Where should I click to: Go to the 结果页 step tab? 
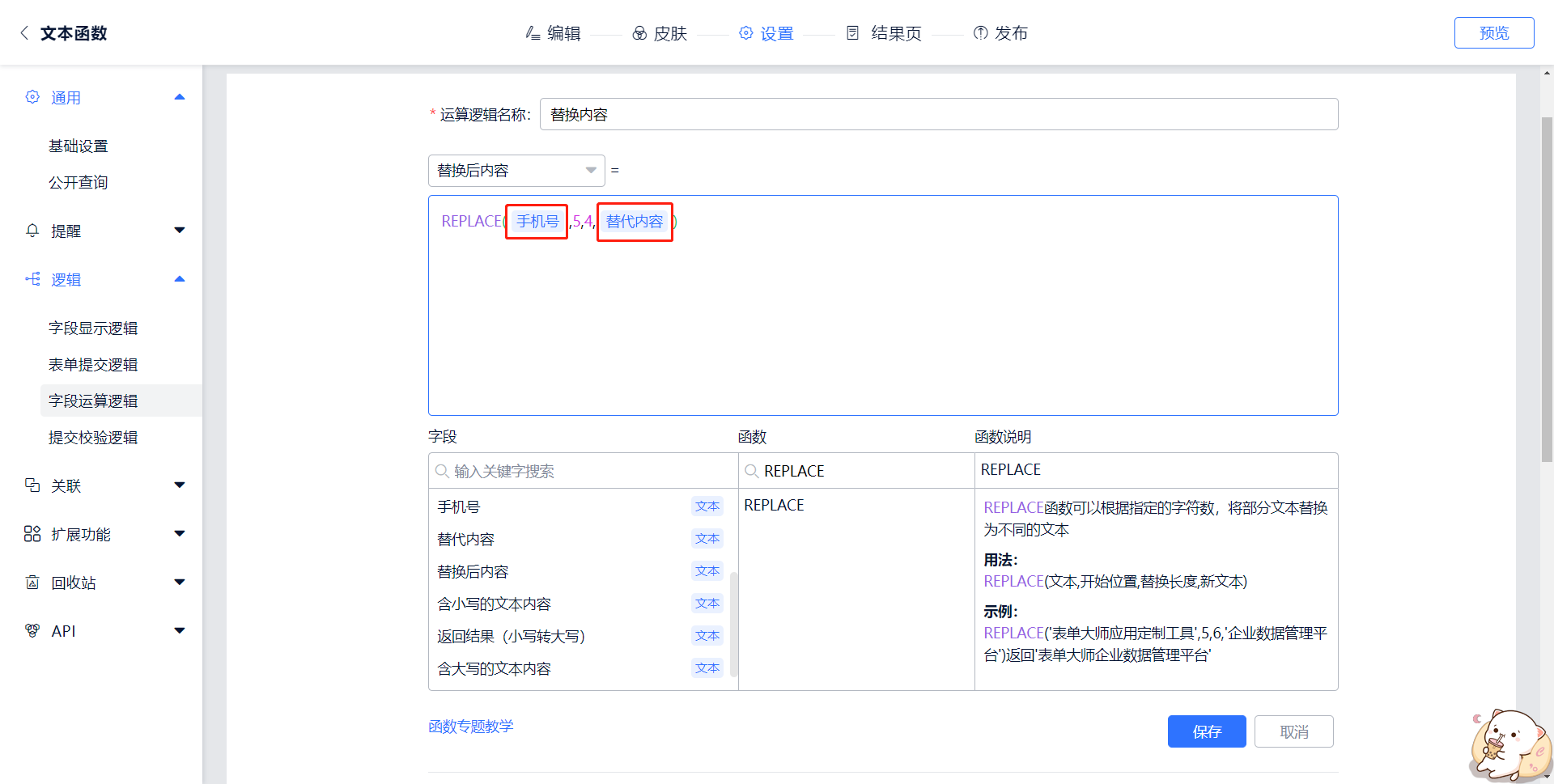tap(885, 33)
